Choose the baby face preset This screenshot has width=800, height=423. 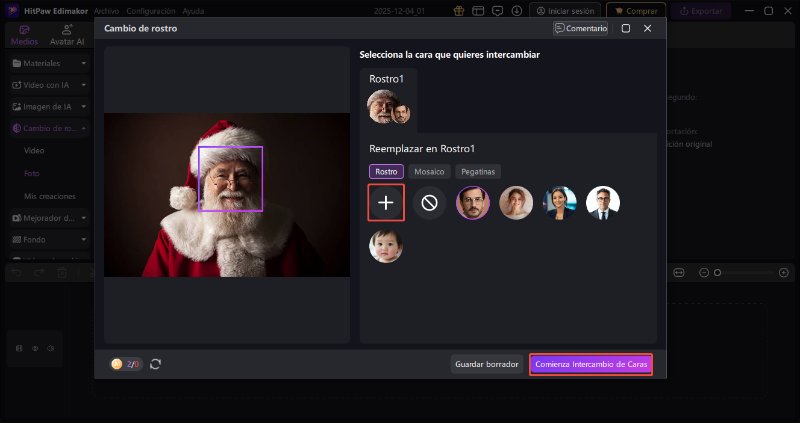386,246
